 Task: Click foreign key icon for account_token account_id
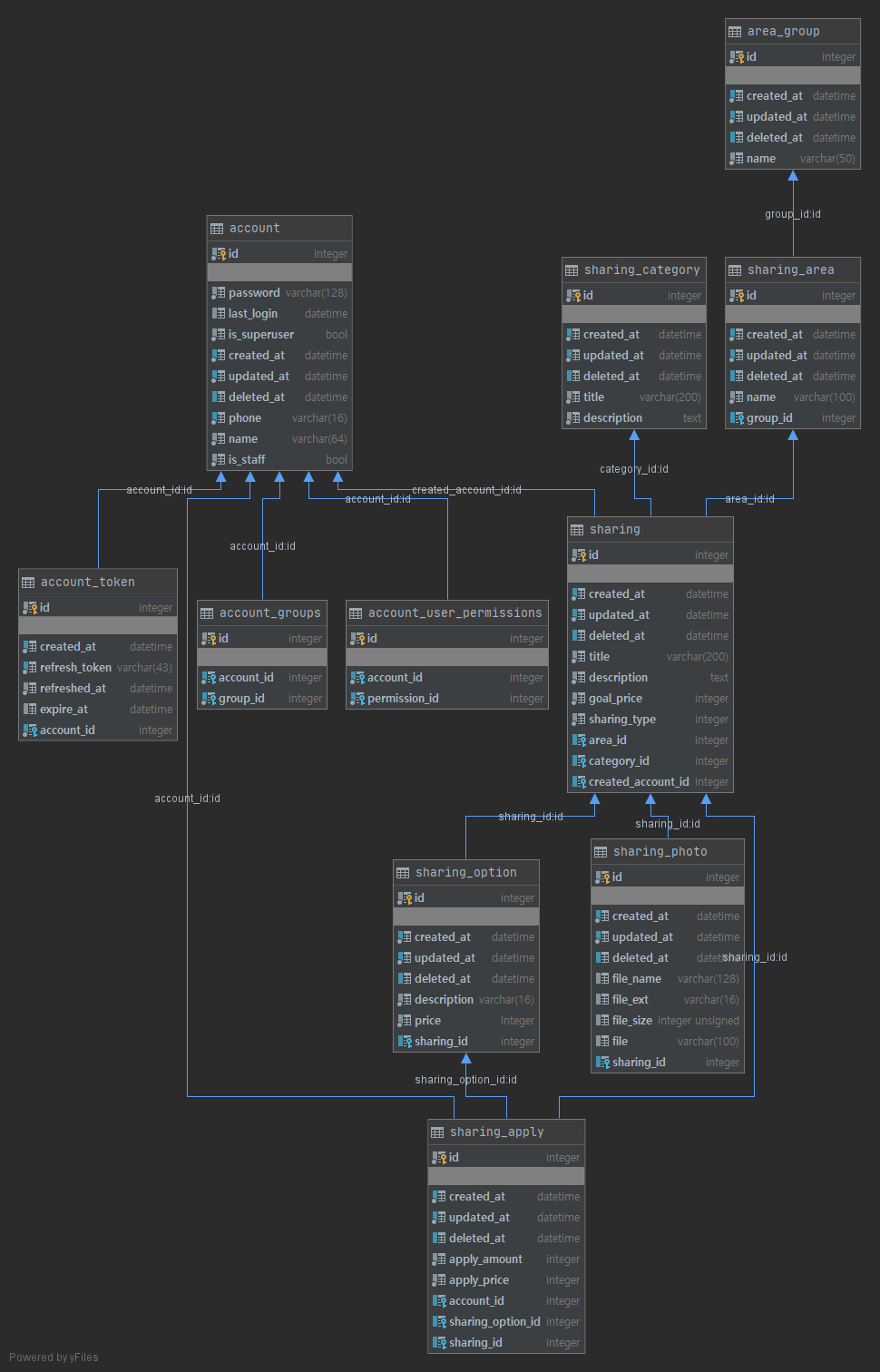click(30, 730)
